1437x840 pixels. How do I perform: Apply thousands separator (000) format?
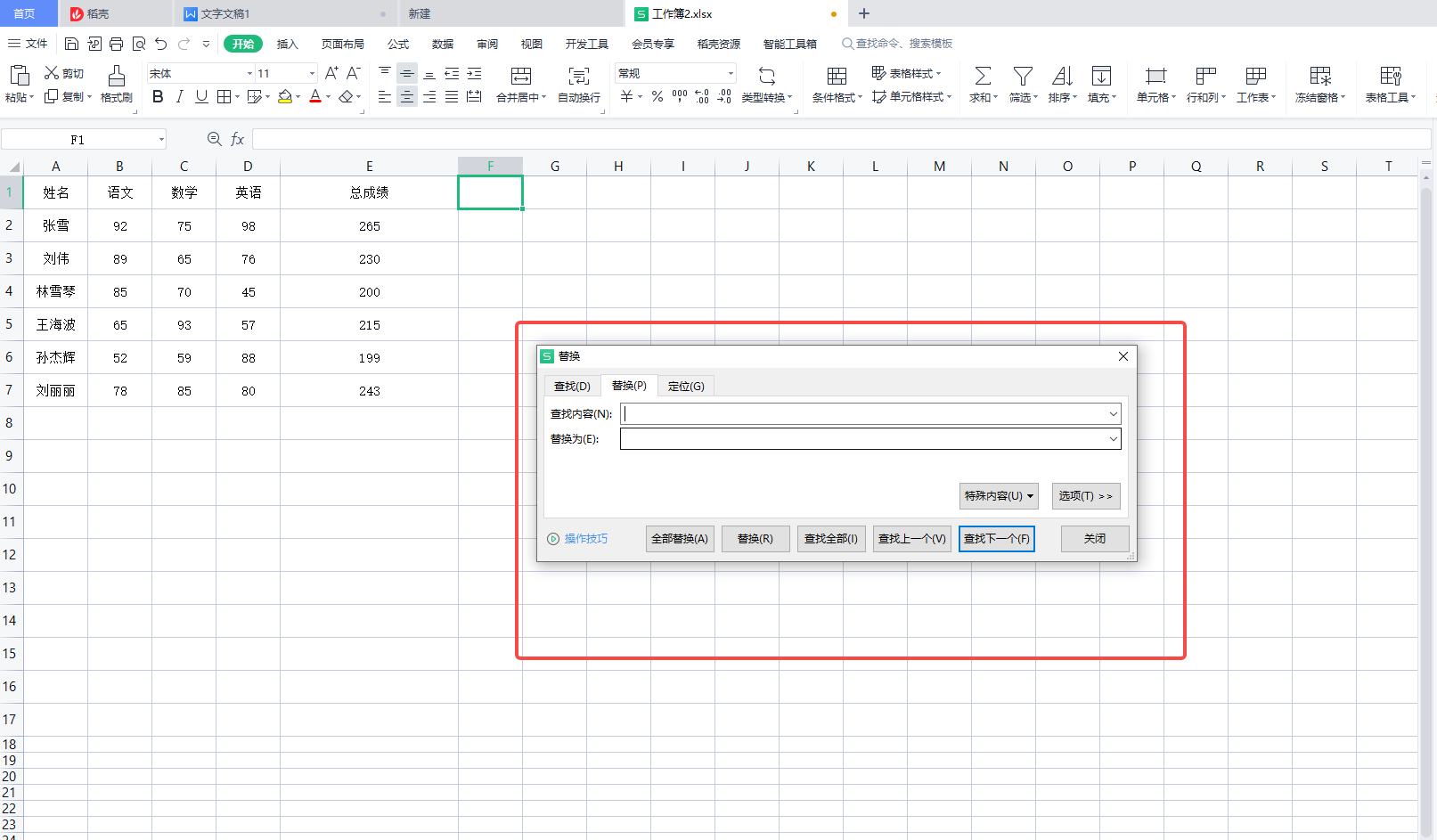point(680,96)
